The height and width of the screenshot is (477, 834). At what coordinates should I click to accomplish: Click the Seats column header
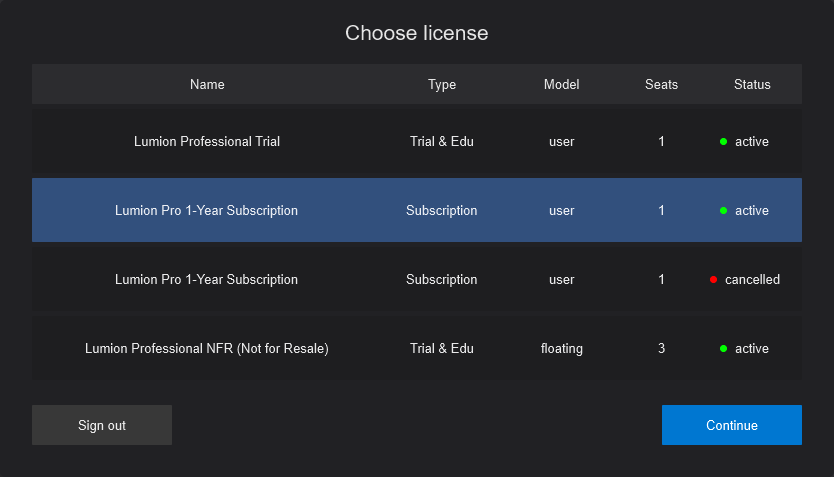click(x=661, y=85)
